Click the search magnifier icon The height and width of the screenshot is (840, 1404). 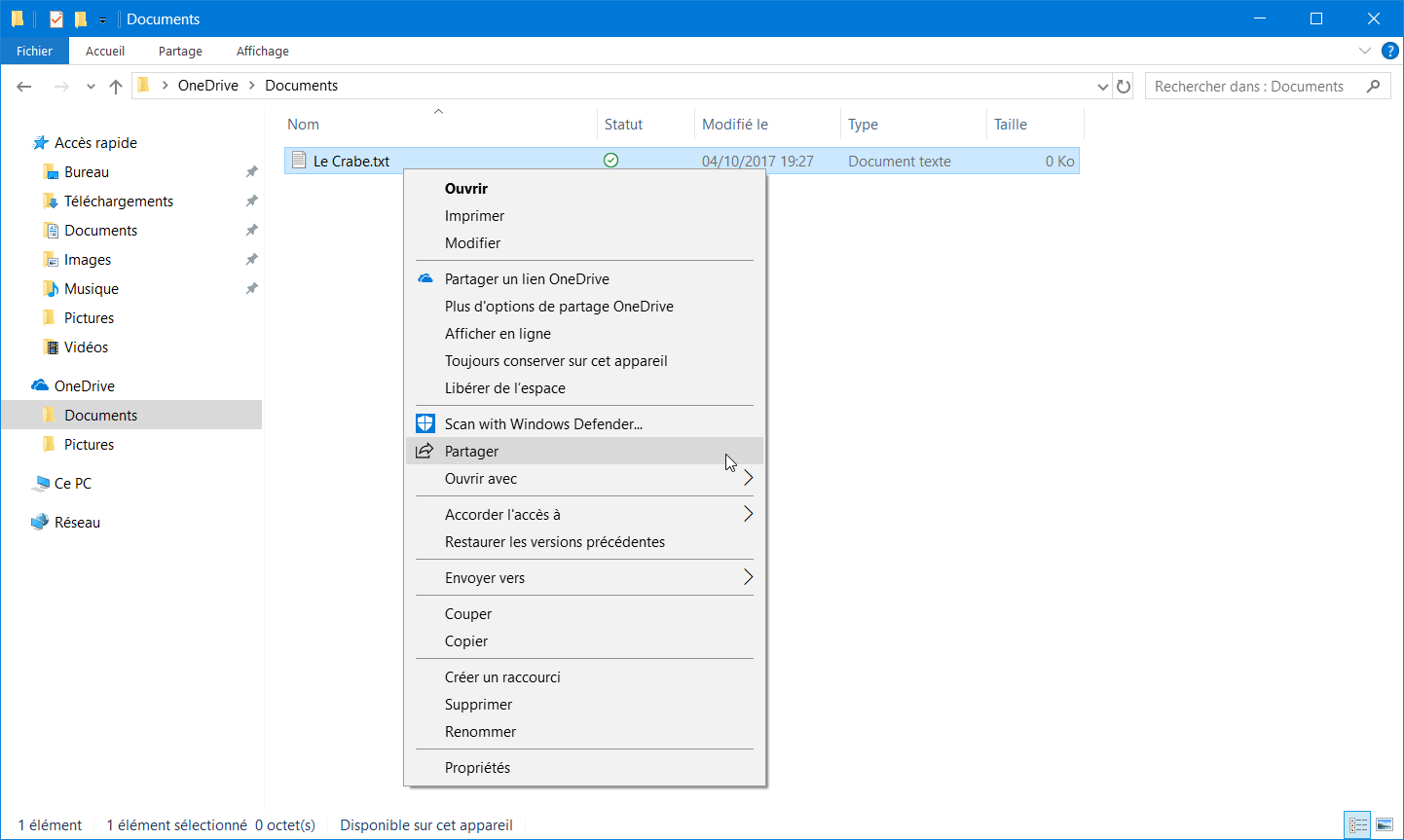pyautogui.click(x=1374, y=86)
